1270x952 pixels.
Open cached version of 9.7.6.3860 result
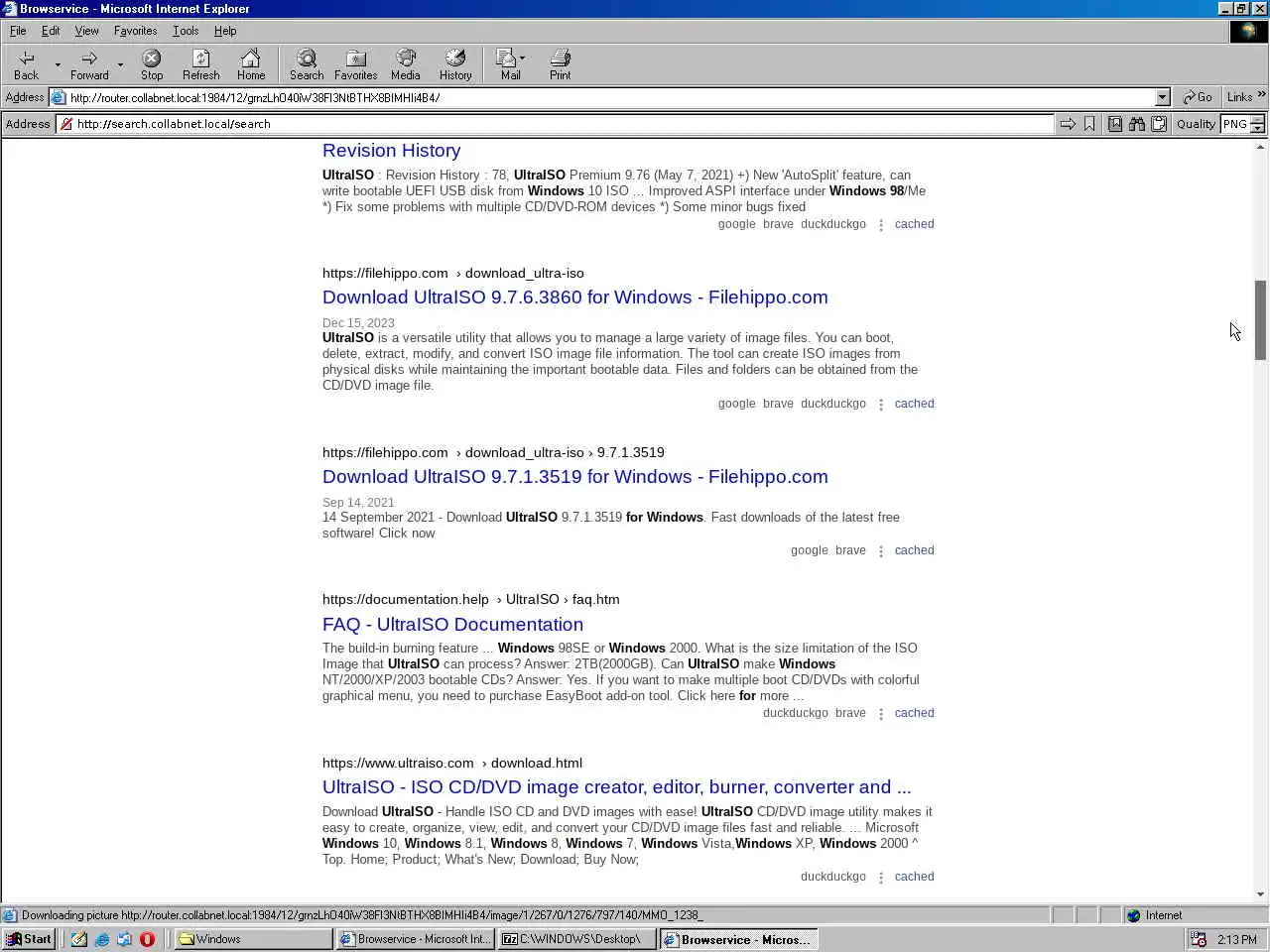[914, 404]
